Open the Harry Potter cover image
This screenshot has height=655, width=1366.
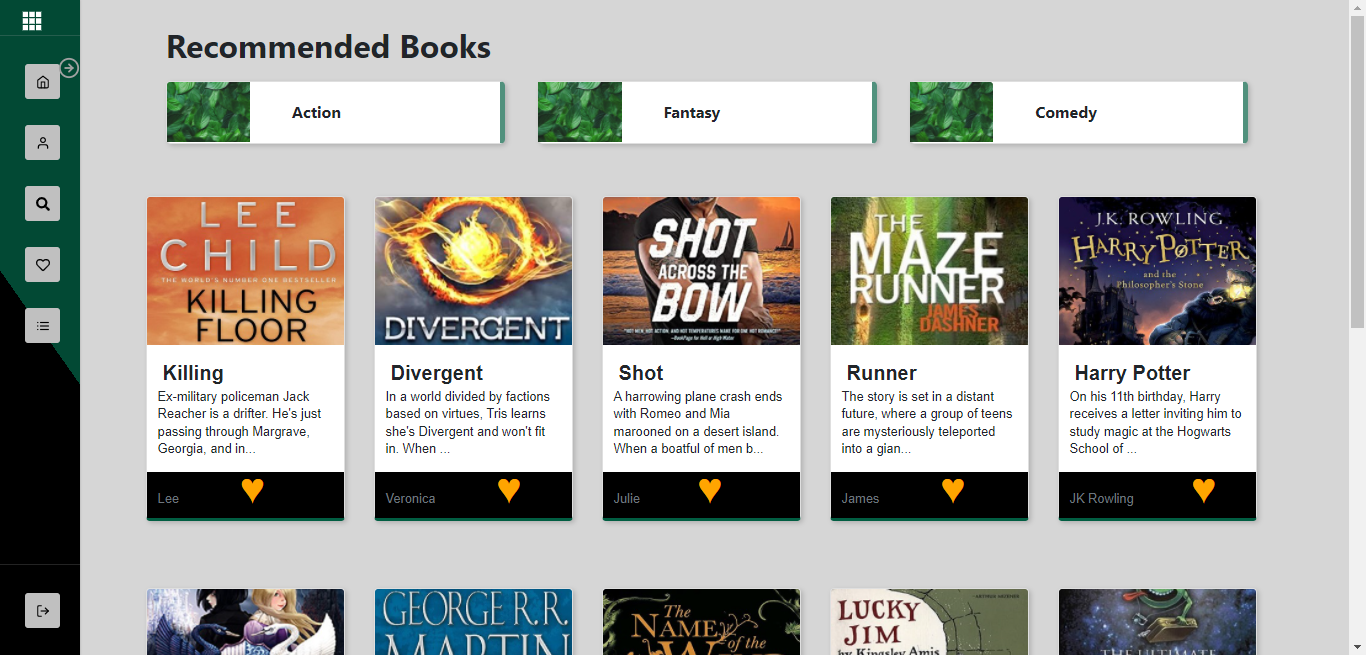pos(1158,271)
